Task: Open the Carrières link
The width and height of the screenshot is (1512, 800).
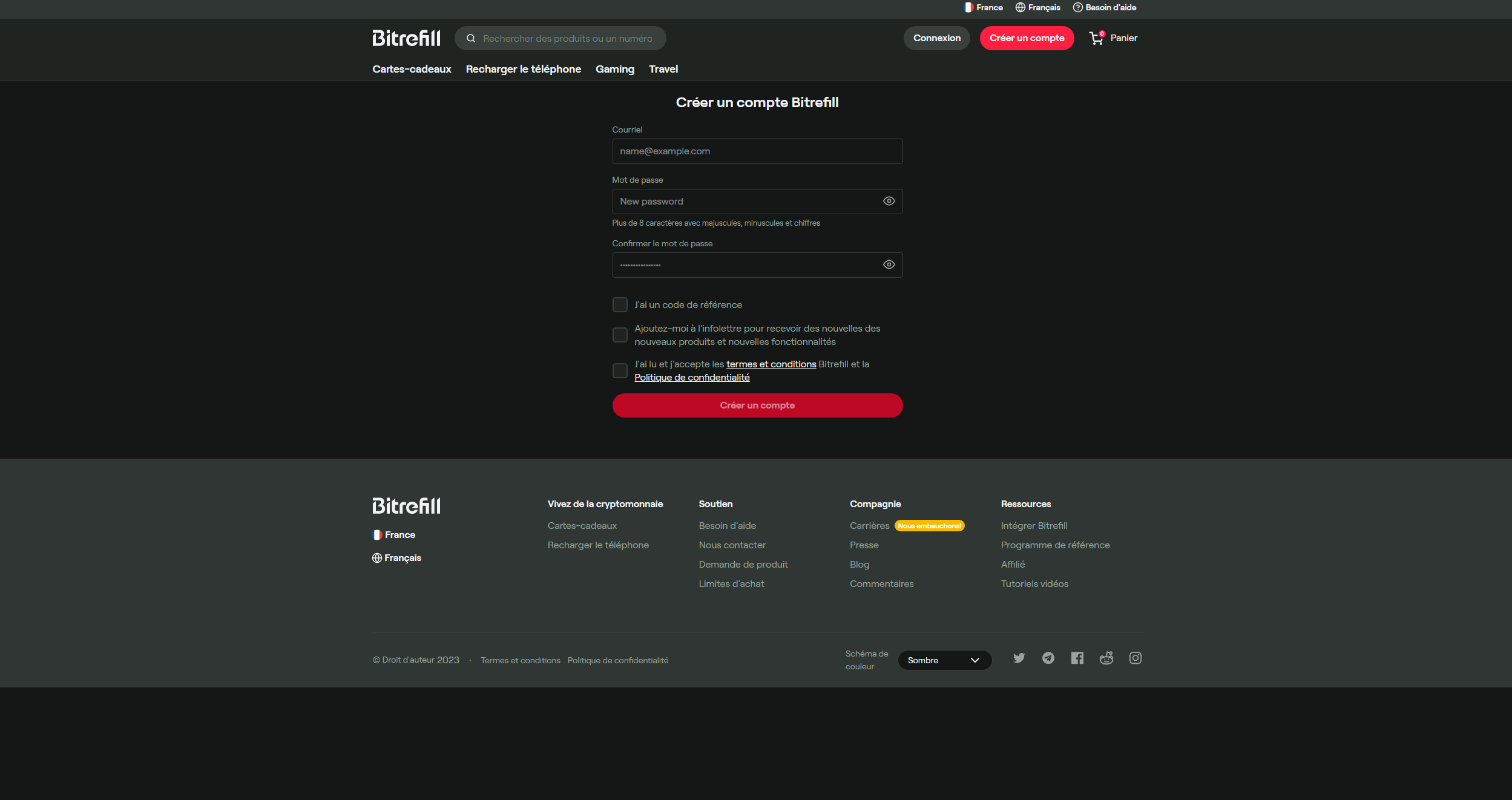Action: pyautogui.click(x=870, y=526)
